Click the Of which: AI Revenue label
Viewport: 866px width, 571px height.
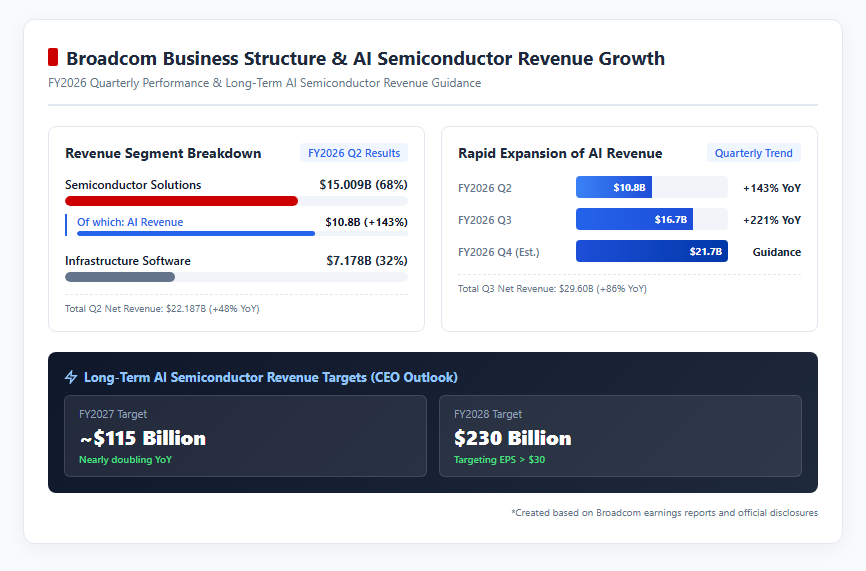click(130, 222)
